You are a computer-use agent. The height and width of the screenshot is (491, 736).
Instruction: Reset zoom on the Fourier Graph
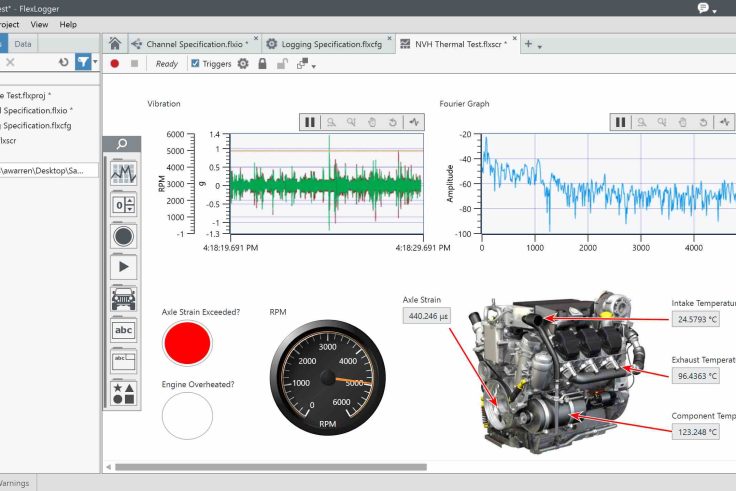(x=703, y=122)
